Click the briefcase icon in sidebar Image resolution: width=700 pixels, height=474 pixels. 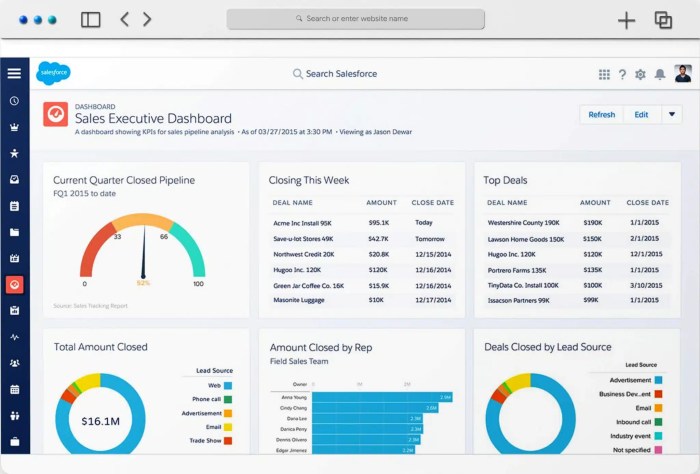(14, 441)
